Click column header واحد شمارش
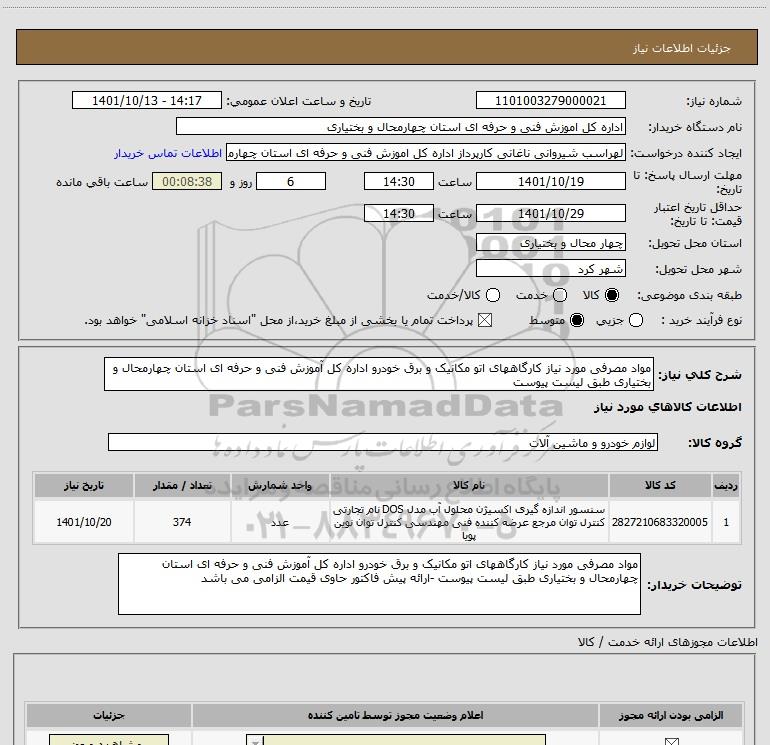770x745 pixels. coord(280,485)
